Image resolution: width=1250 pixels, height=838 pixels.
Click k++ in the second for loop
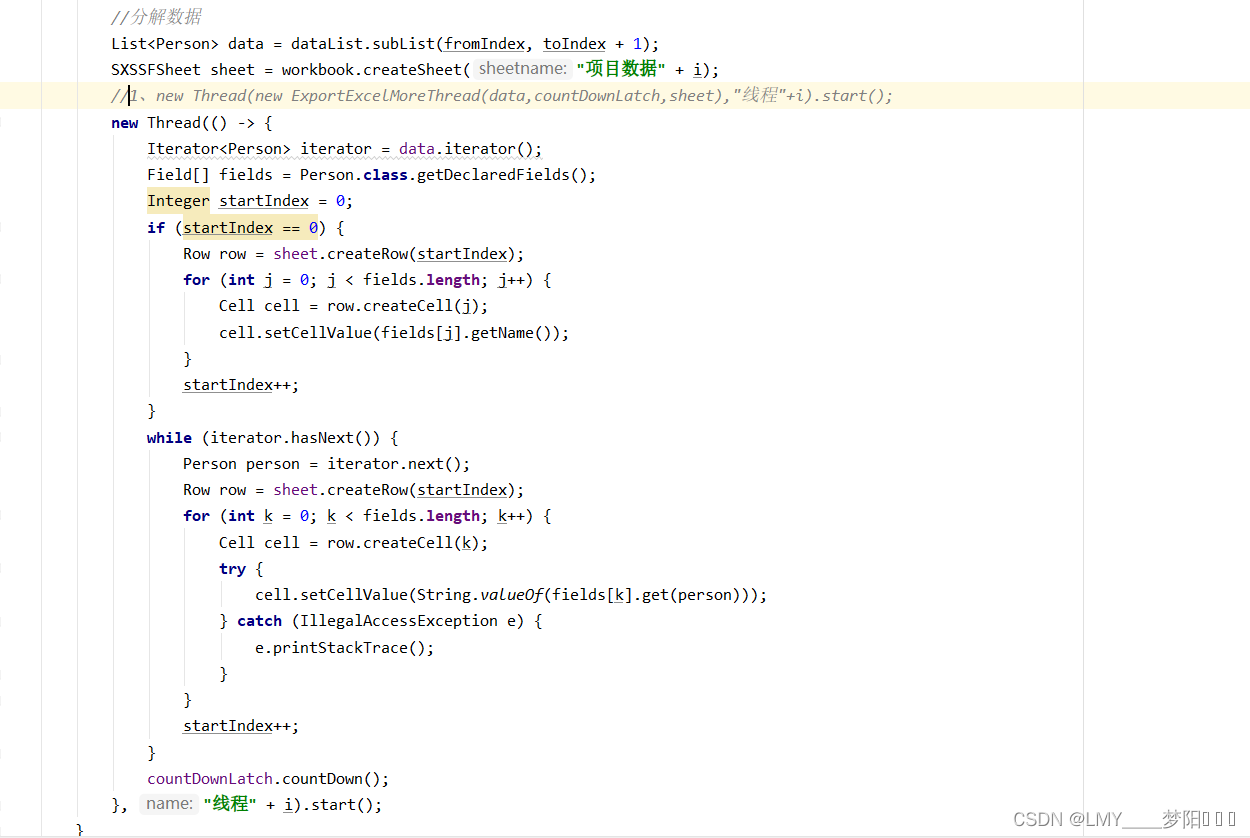(x=511, y=516)
